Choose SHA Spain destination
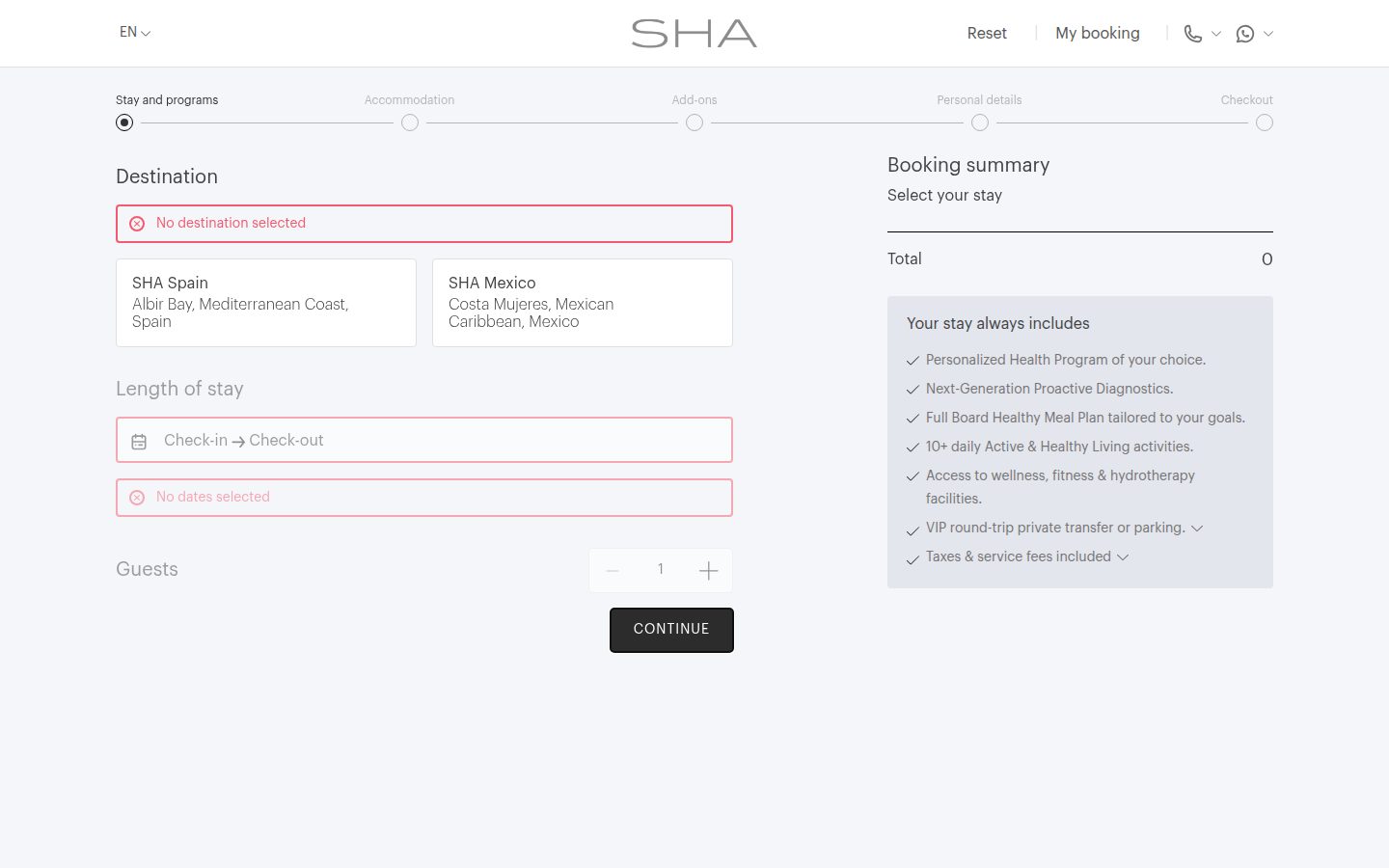This screenshot has height=868, width=1389. (x=266, y=303)
